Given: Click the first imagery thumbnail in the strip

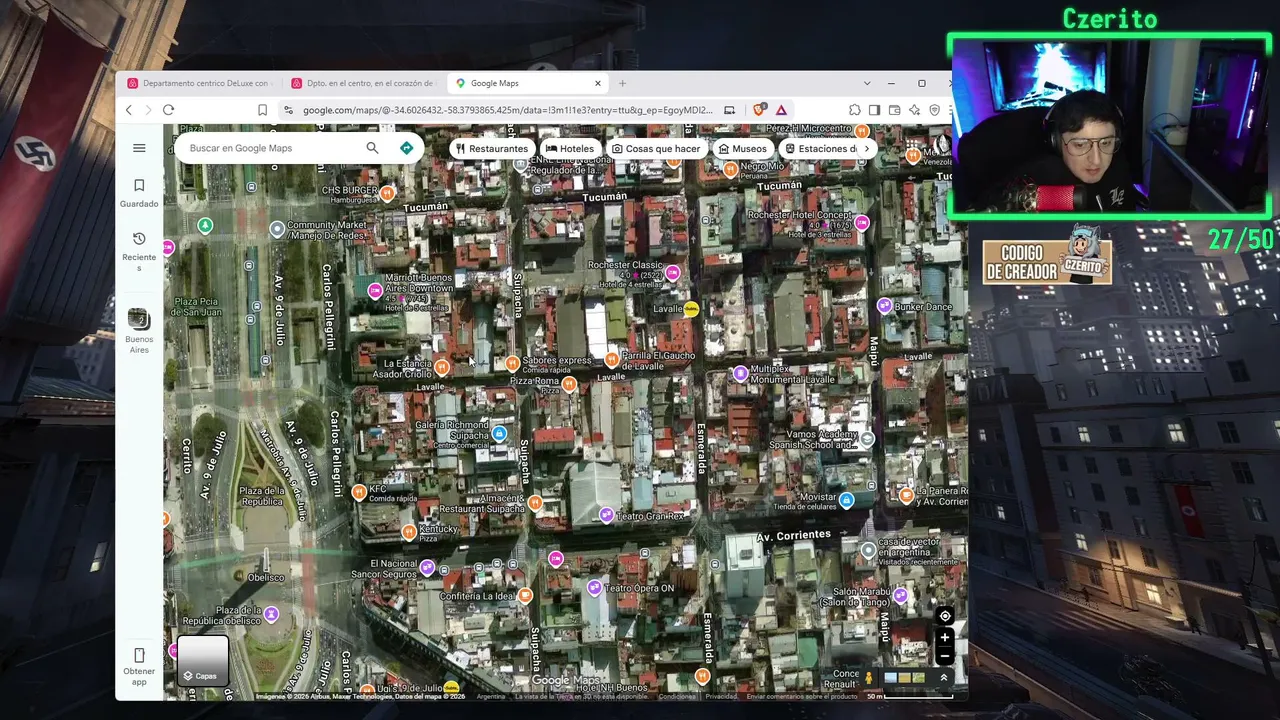Looking at the screenshot, I should coord(890,678).
